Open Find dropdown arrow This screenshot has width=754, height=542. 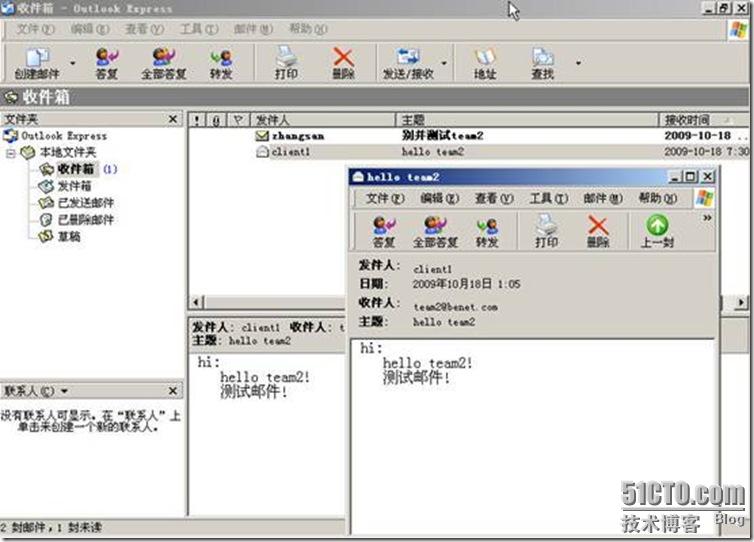(578, 63)
